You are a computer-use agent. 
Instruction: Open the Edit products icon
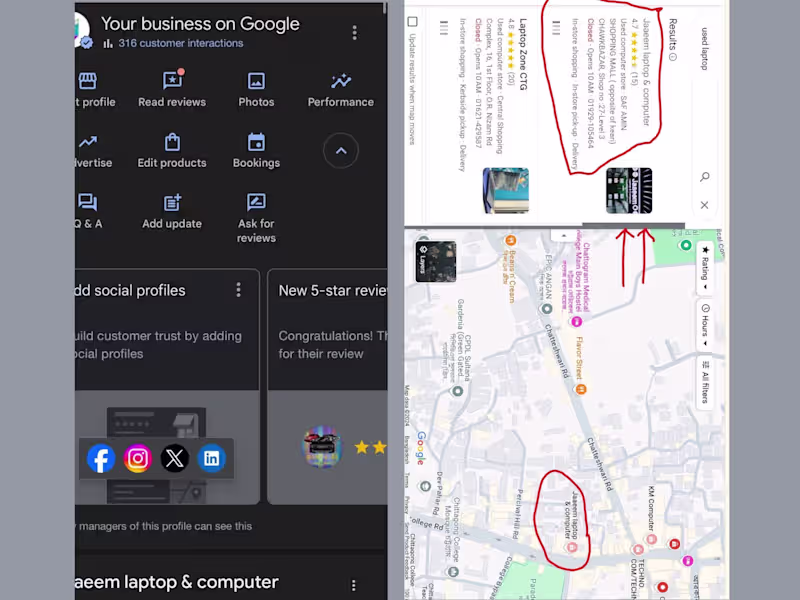pyautogui.click(x=172, y=142)
